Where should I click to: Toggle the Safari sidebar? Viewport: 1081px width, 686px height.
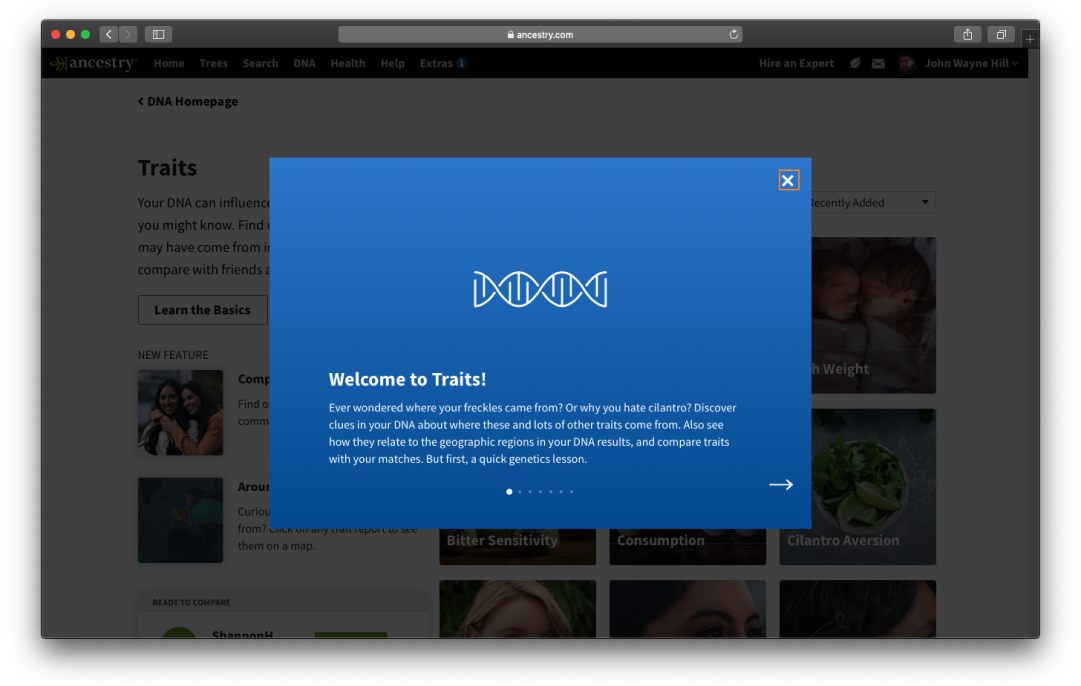(159, 34)
